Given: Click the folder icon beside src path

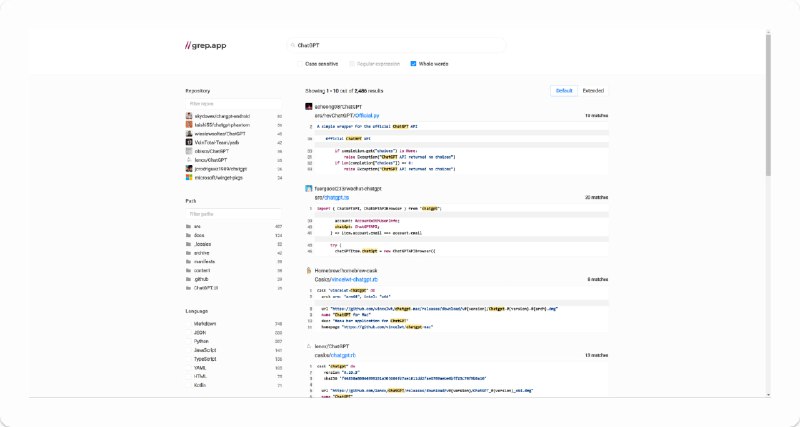Looking at the screenshot, I should 188,226.
